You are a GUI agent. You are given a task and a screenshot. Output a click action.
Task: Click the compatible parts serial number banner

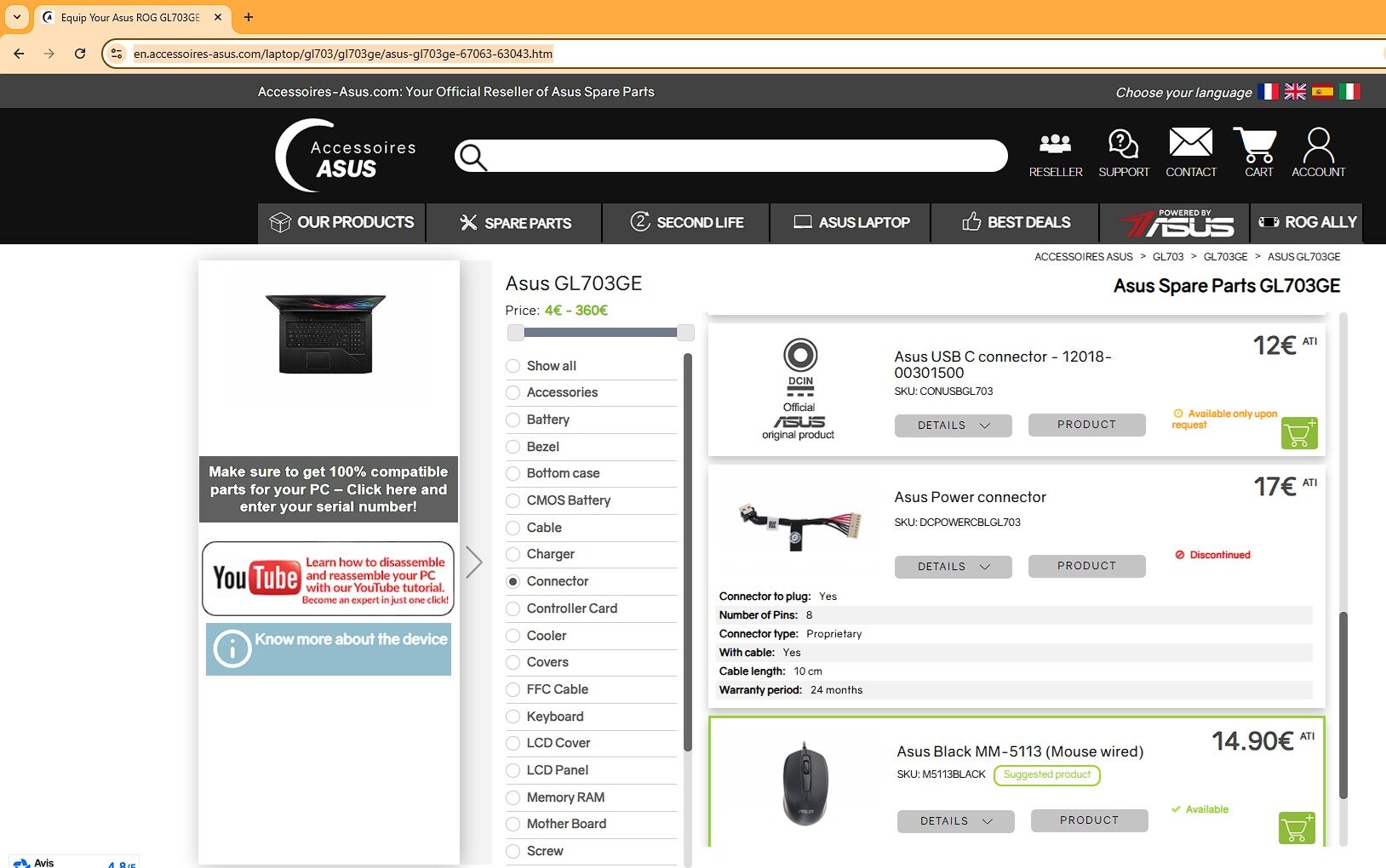pyautogui.click(x=328, y=489)
